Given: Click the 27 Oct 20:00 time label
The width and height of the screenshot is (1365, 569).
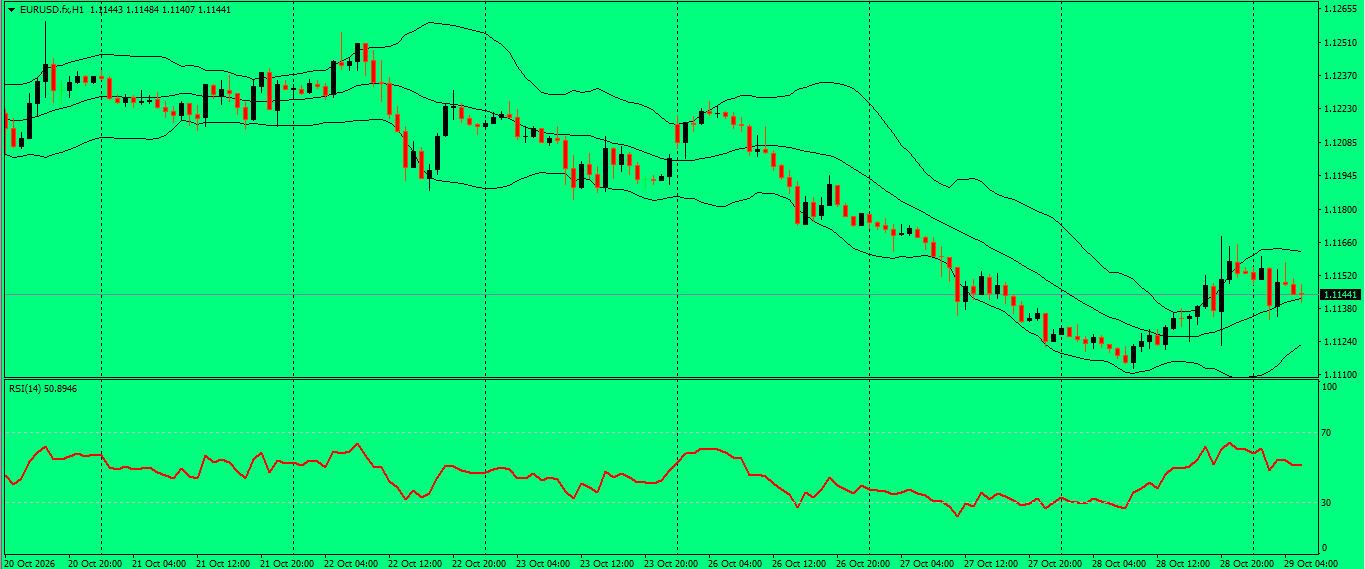Looking at the screenshot, I should (x=1054, y=564).
